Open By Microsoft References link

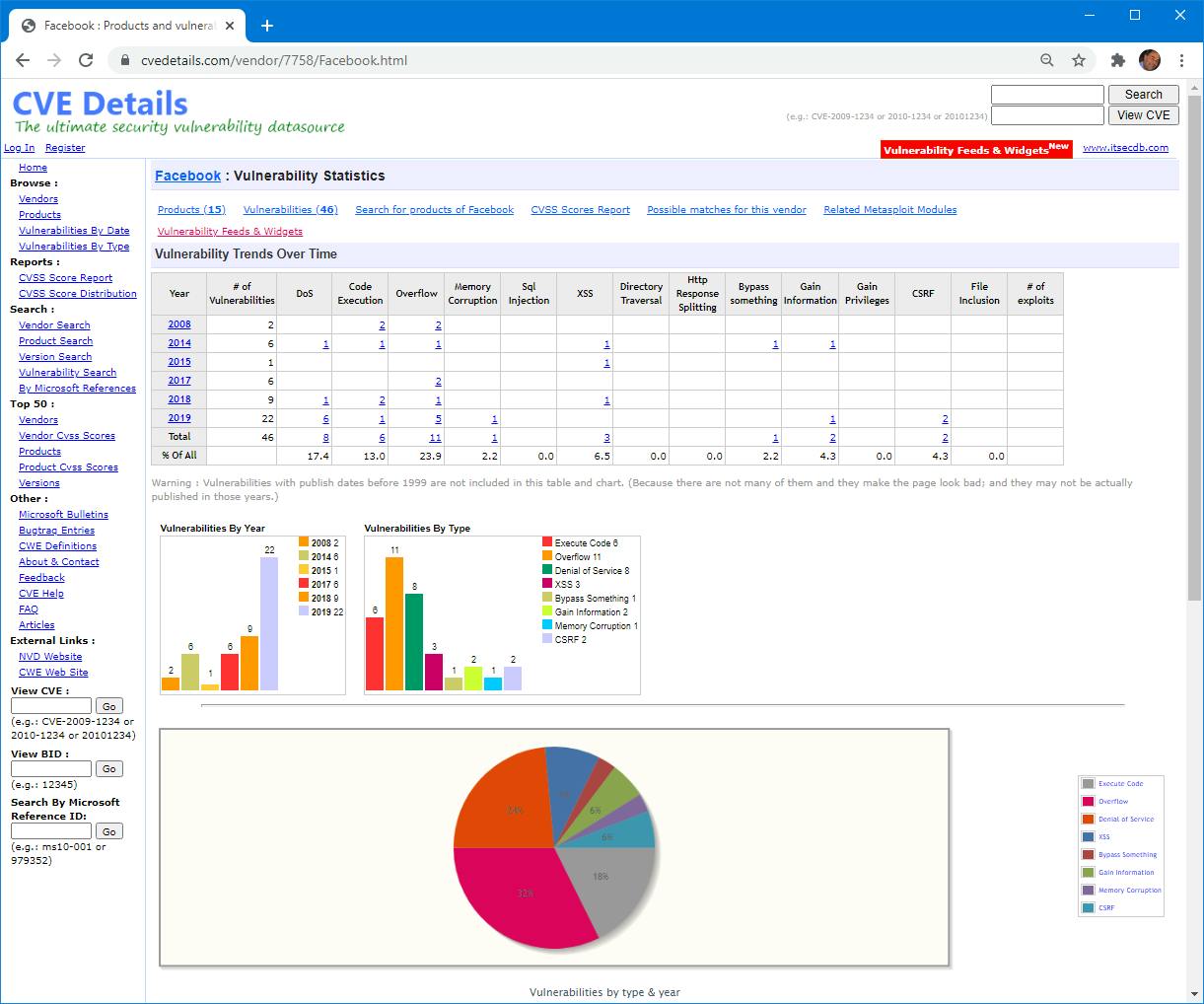point(77,389)
